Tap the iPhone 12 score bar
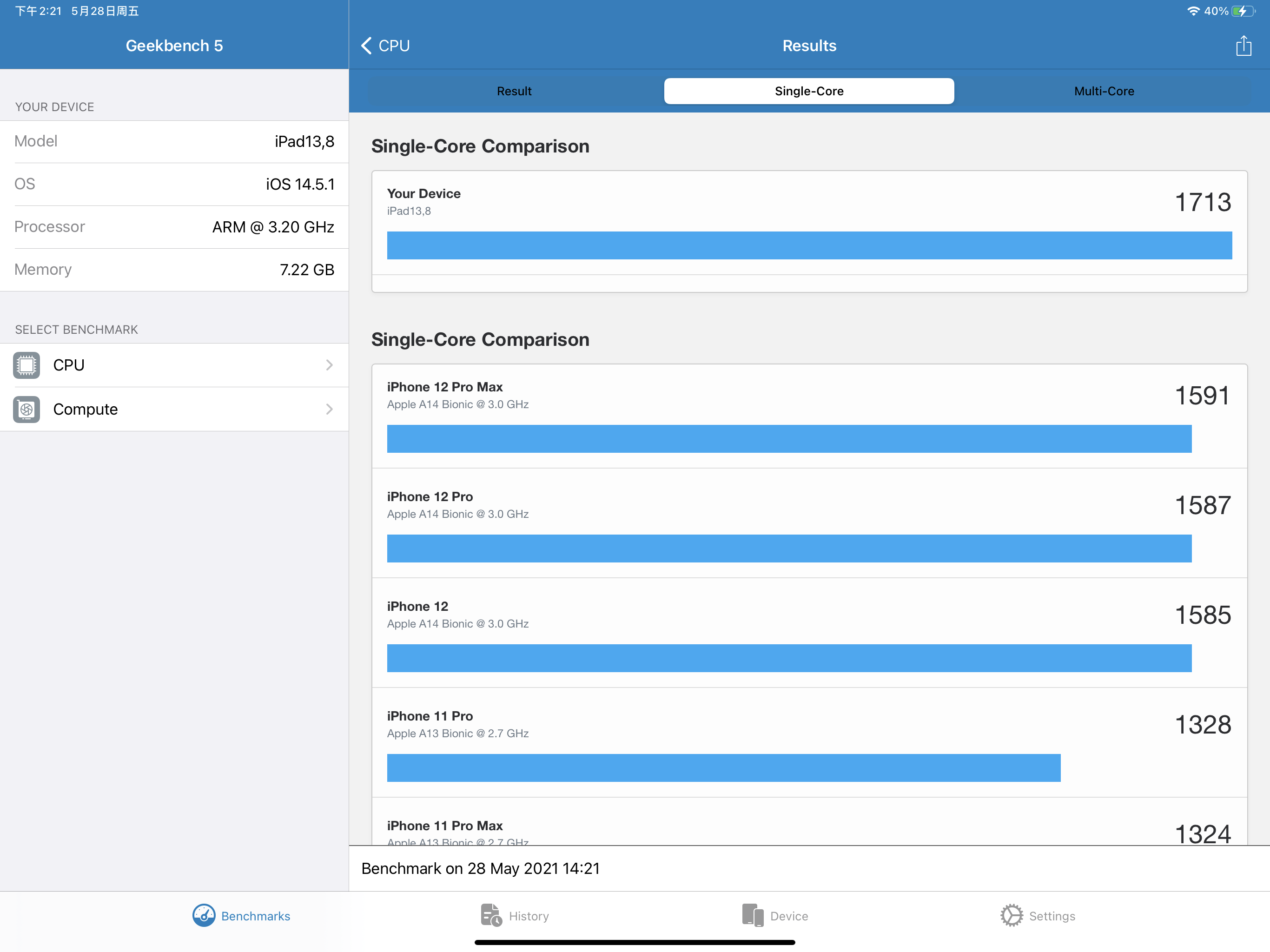Image resolution: width=1270 pixels, height=952 pixels. pyautogui.click(x=789, y=658)
